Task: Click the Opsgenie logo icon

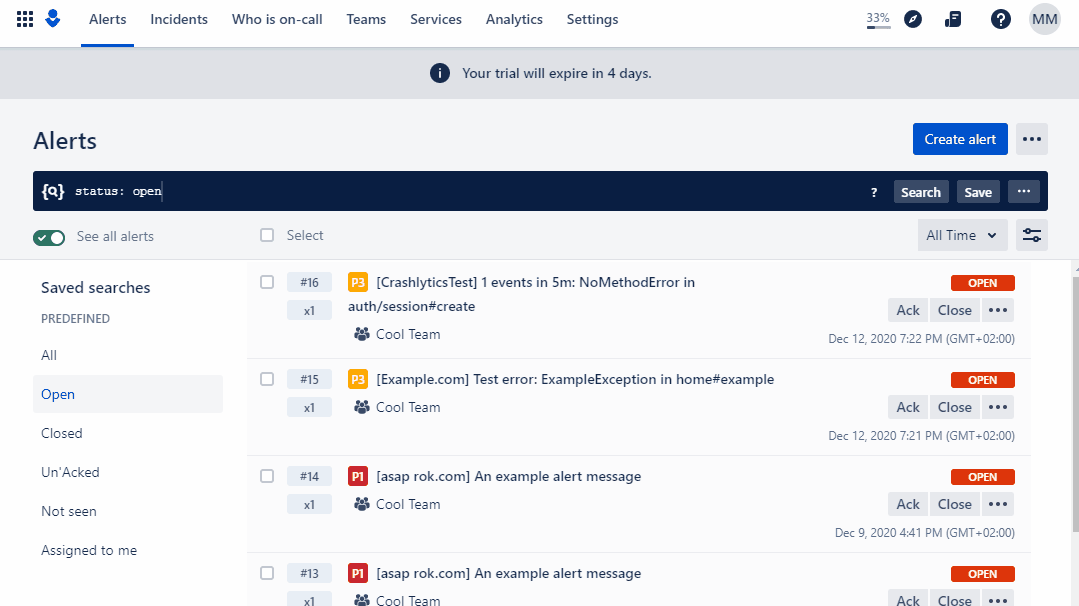Action: coord(52,19)
